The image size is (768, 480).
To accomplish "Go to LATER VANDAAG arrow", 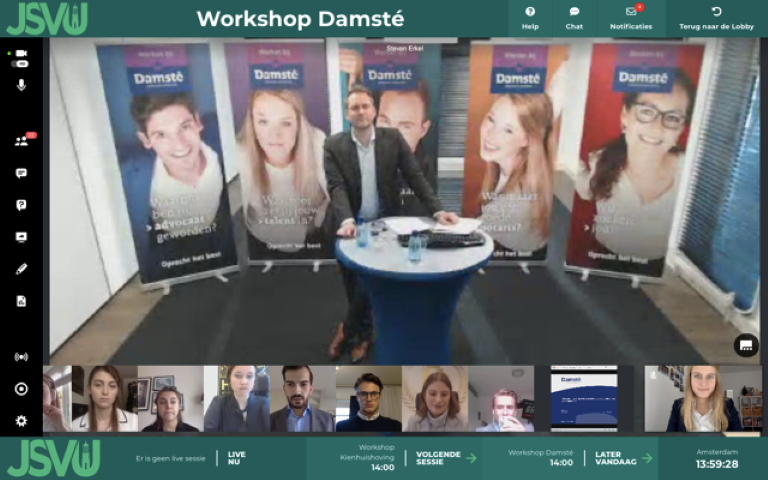I will click(647, 458).
